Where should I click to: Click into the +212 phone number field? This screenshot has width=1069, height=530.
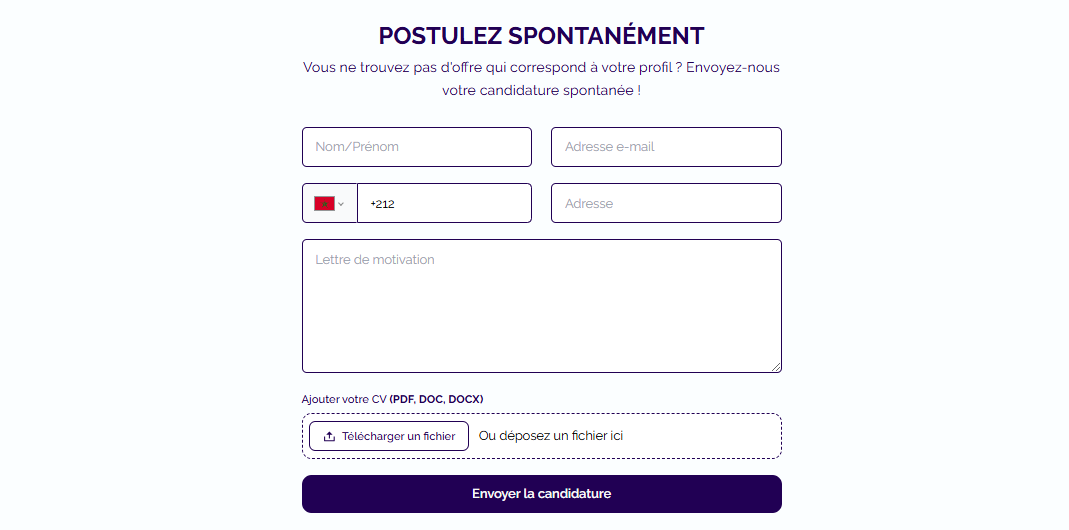445,203
